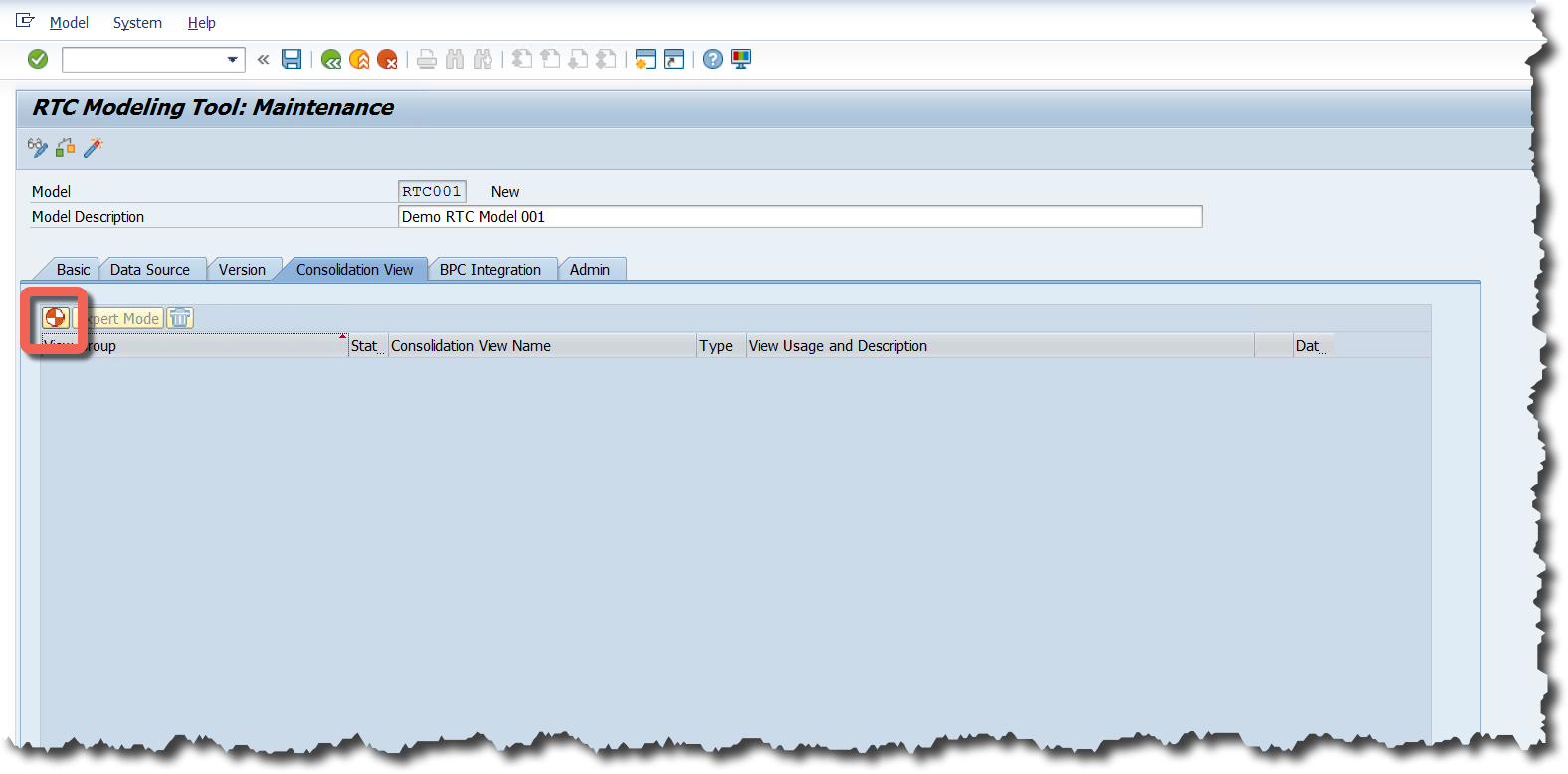The width and height of the screenshot is (1568, 774).
Task: Click the generate view wheel icon
Action: tap(56, 318)
